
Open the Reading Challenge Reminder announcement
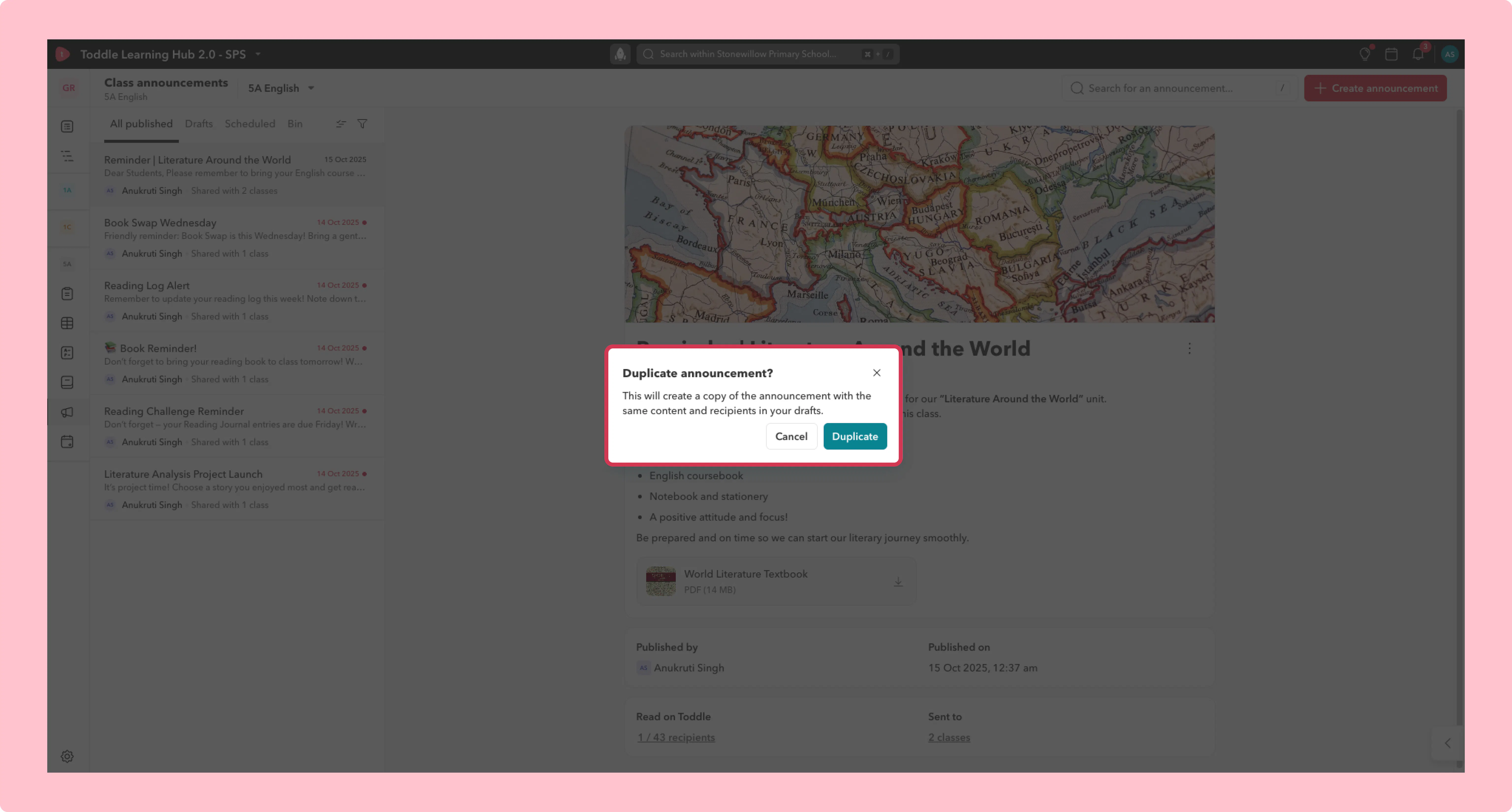pos(237,426)
